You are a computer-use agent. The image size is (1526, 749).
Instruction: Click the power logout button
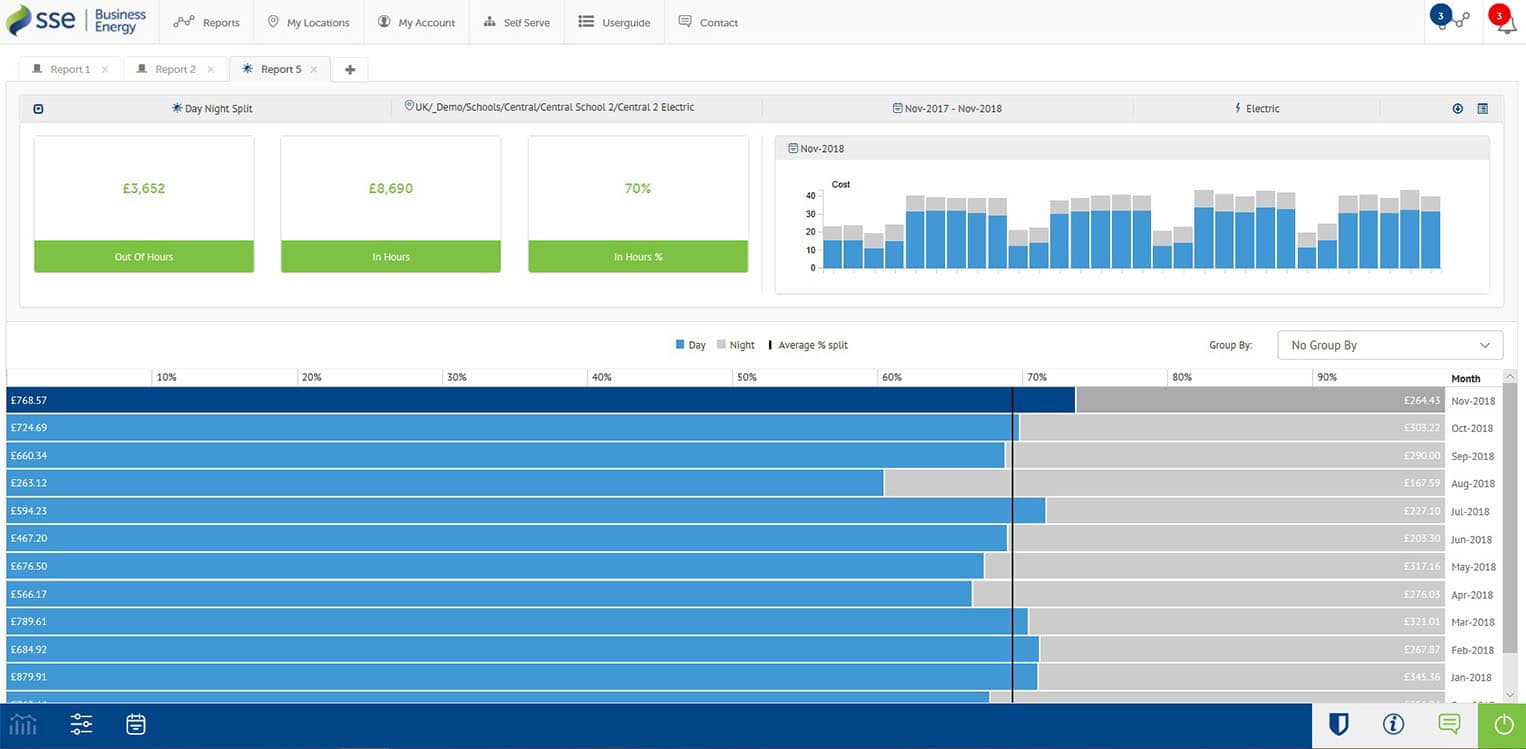(x=1502, y=726)
